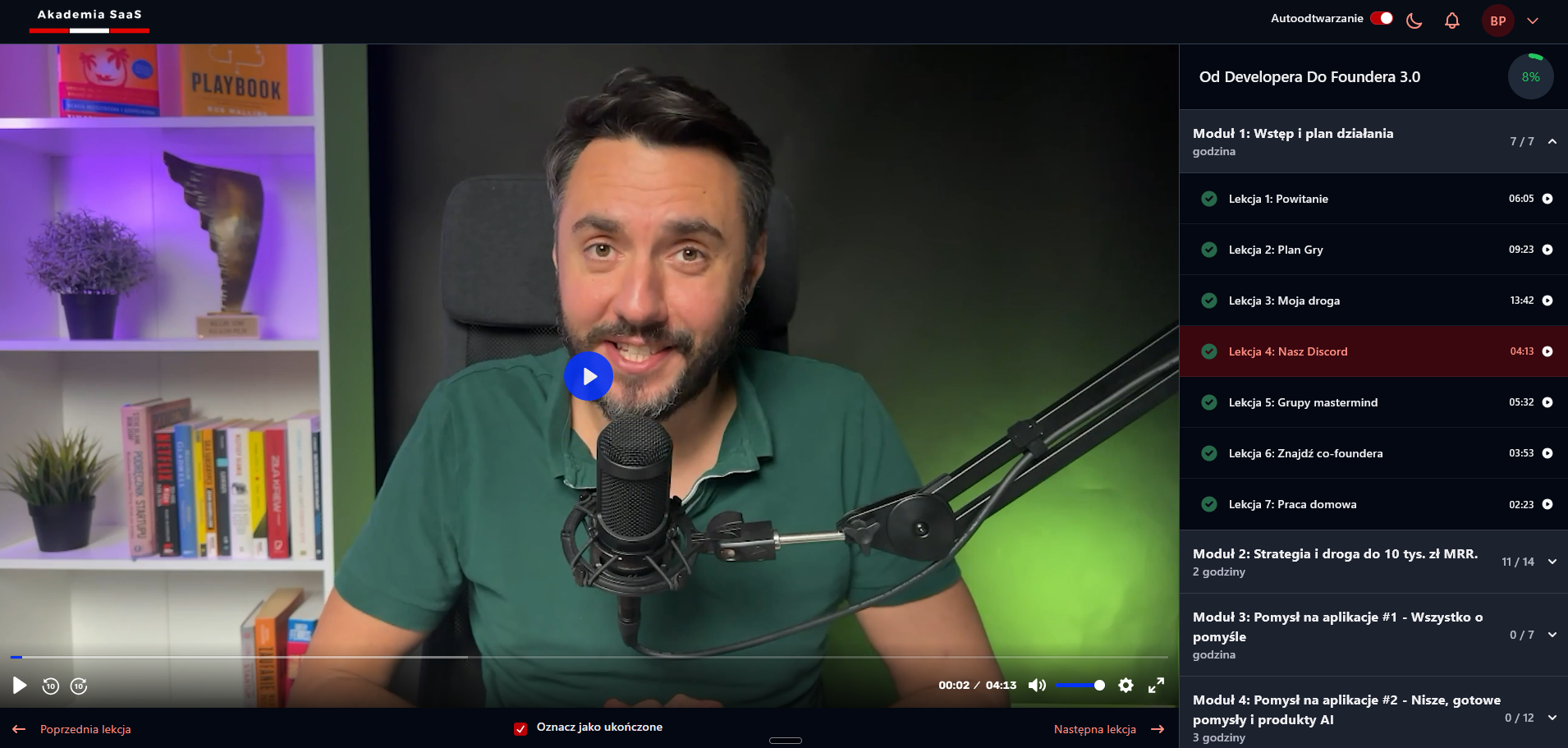Click Moduł 2: Strategia i droga heading
The image size is (1568, 748).
(1335, 553)
